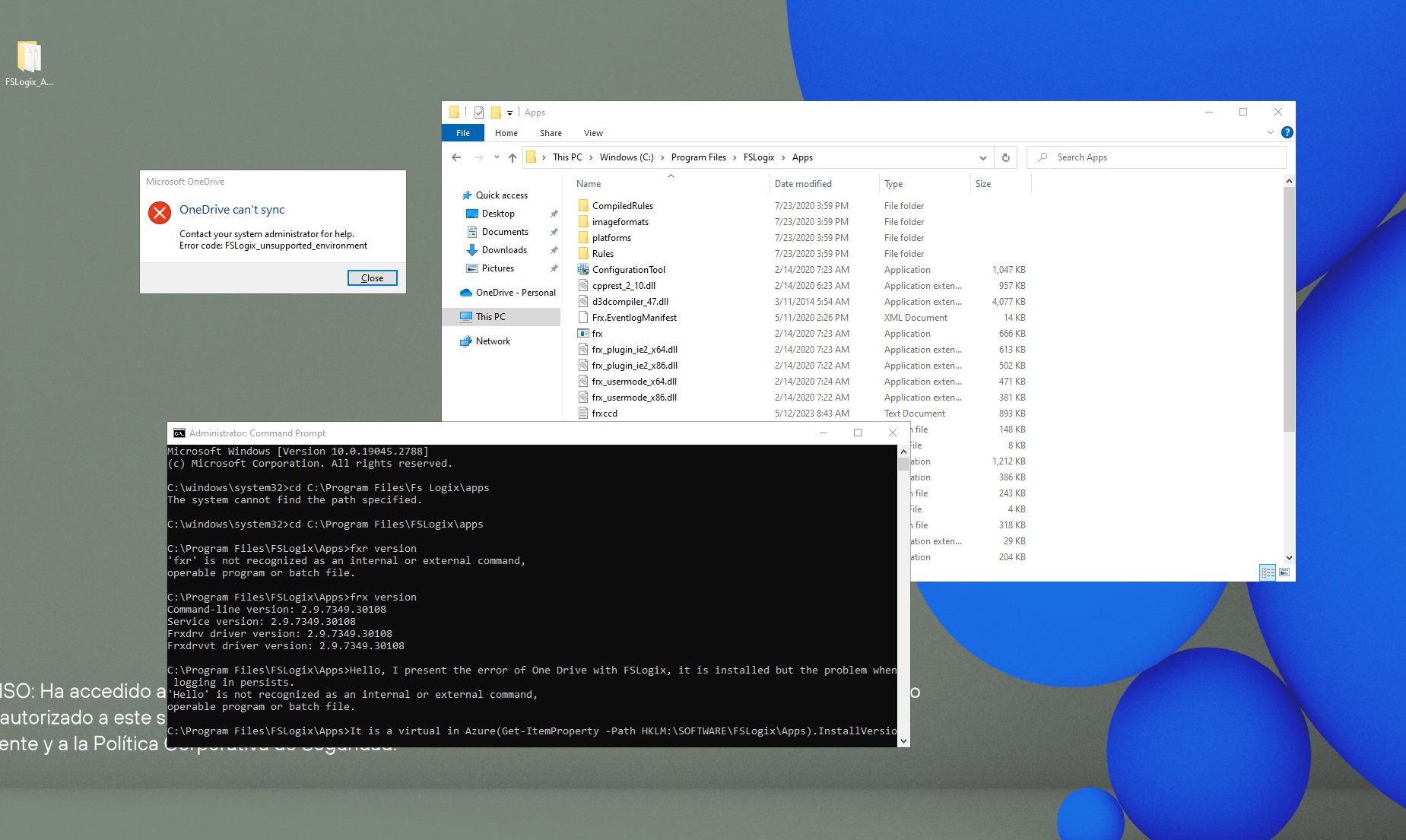The height and width of the screenshot is (840, 1406).
Task: Refresh the Apps folder view
Action: coord(1005,157)
